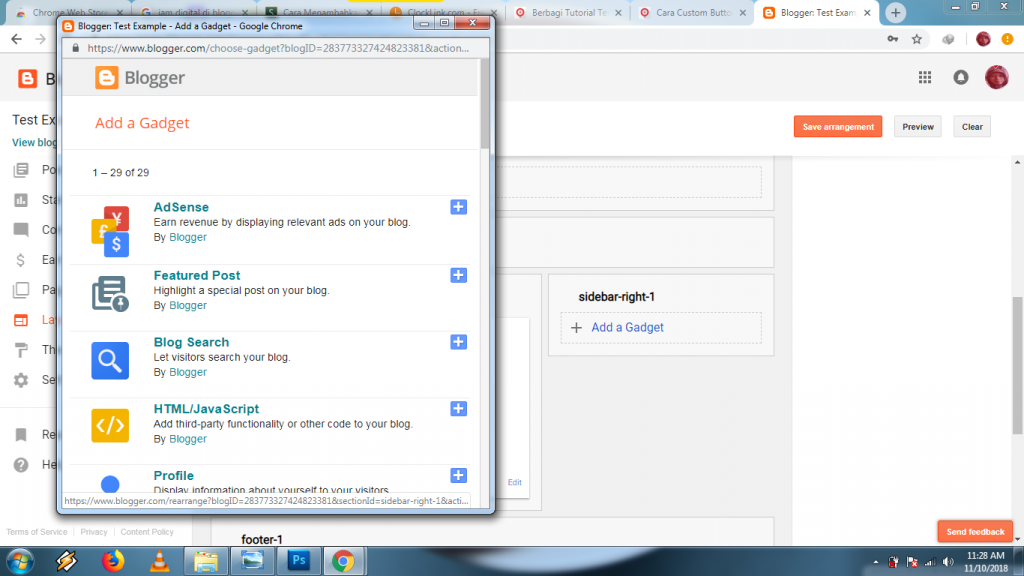Open the Theme paint roller icon in the sidebar
This screenshot has height=576, width=1024.
tap(21, 350)
